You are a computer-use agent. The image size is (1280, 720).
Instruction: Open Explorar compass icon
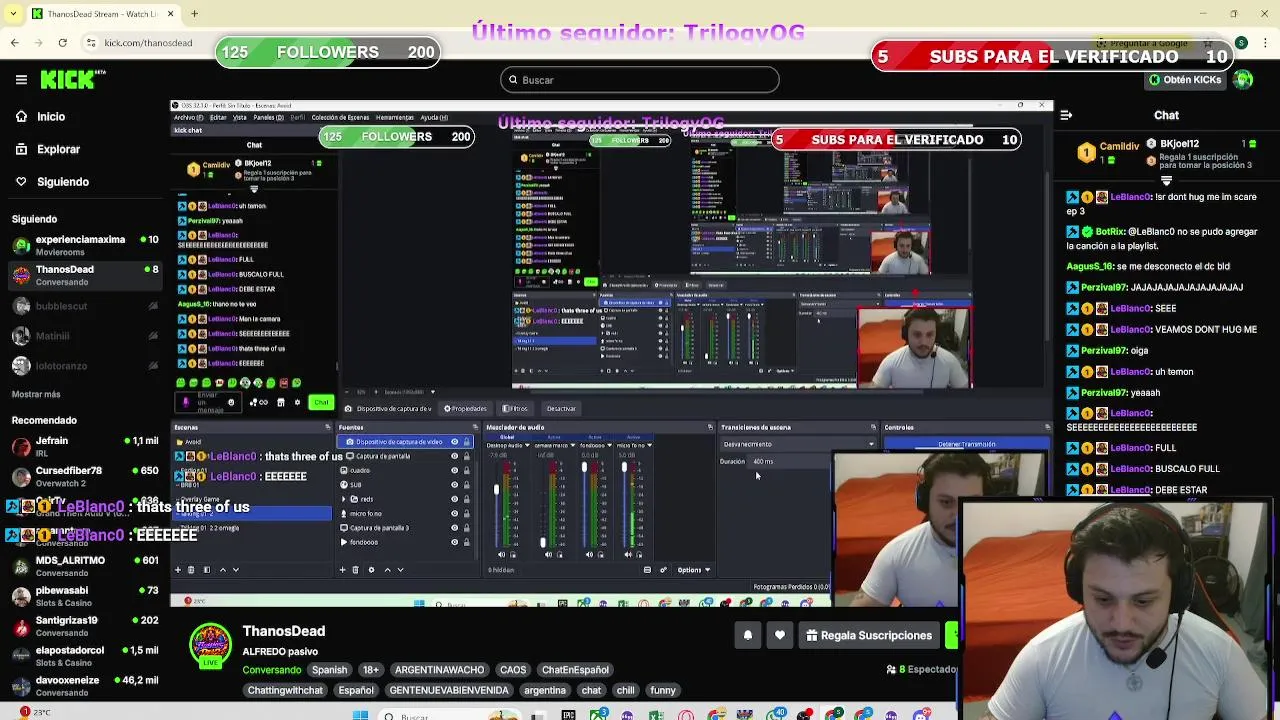[x=21, y=149]
